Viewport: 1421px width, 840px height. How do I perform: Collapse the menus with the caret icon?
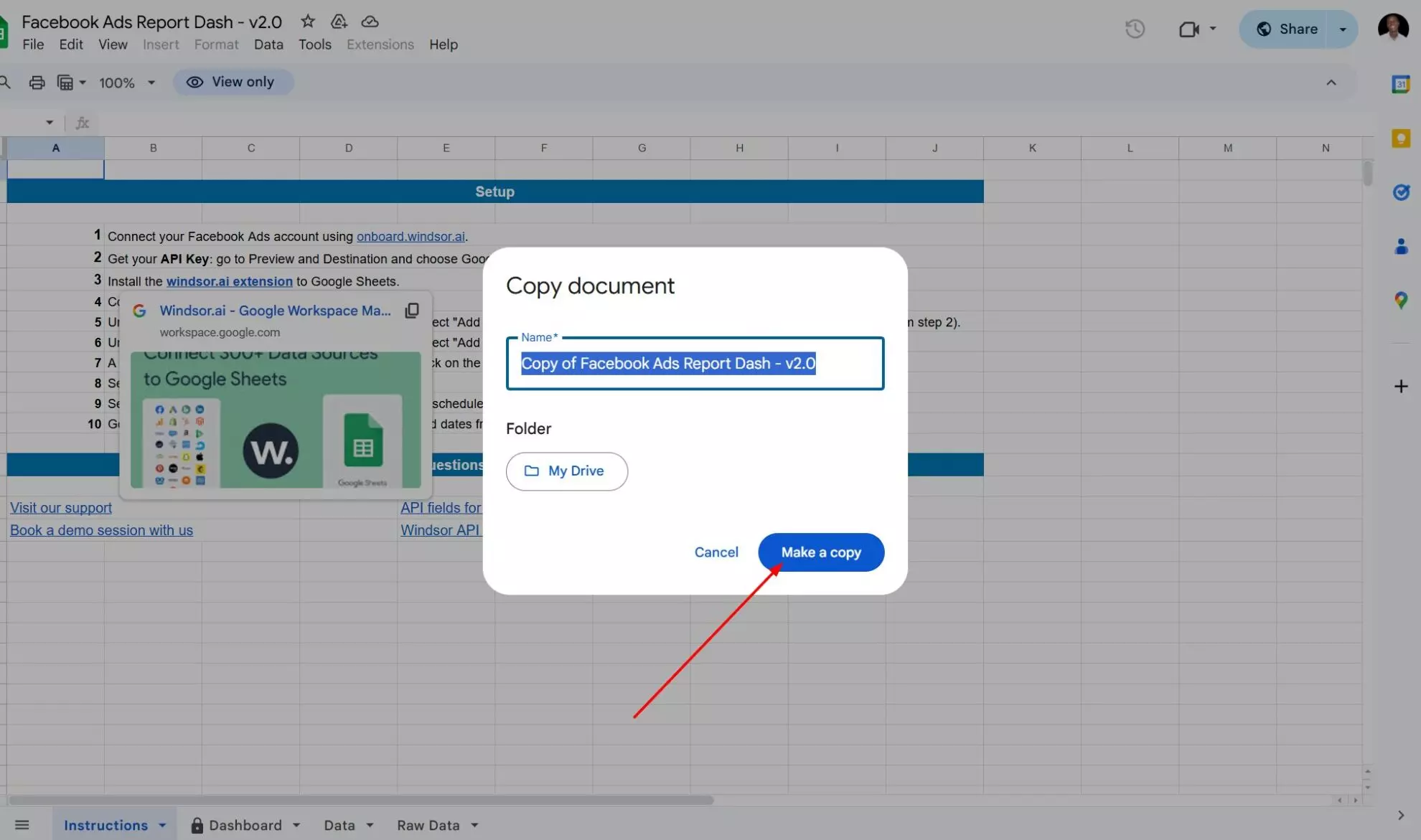1331,82
